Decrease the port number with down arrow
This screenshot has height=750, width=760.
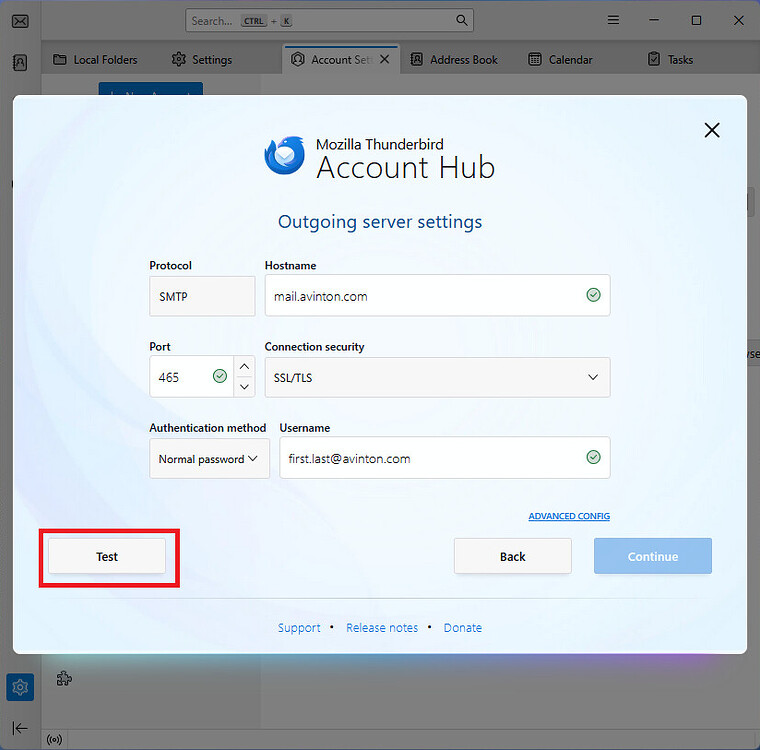tap(244, 387)
